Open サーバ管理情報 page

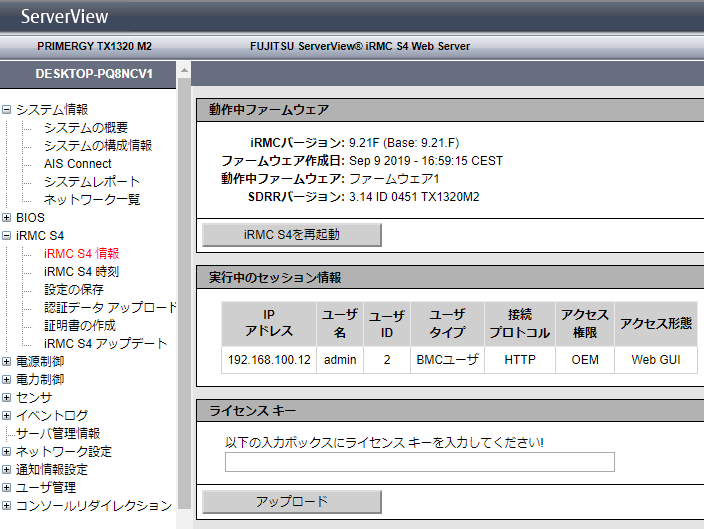(58, 433)
